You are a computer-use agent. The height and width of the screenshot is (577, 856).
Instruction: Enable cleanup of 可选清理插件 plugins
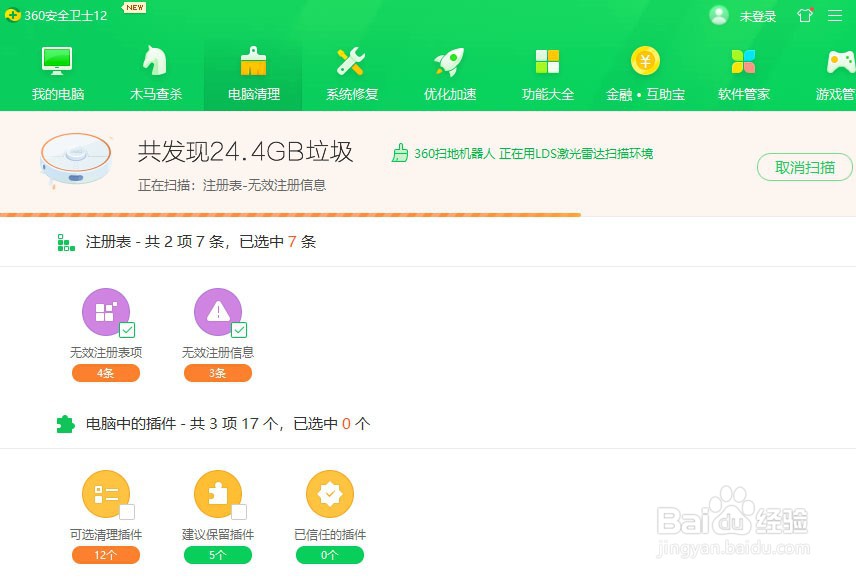[126, 511]
